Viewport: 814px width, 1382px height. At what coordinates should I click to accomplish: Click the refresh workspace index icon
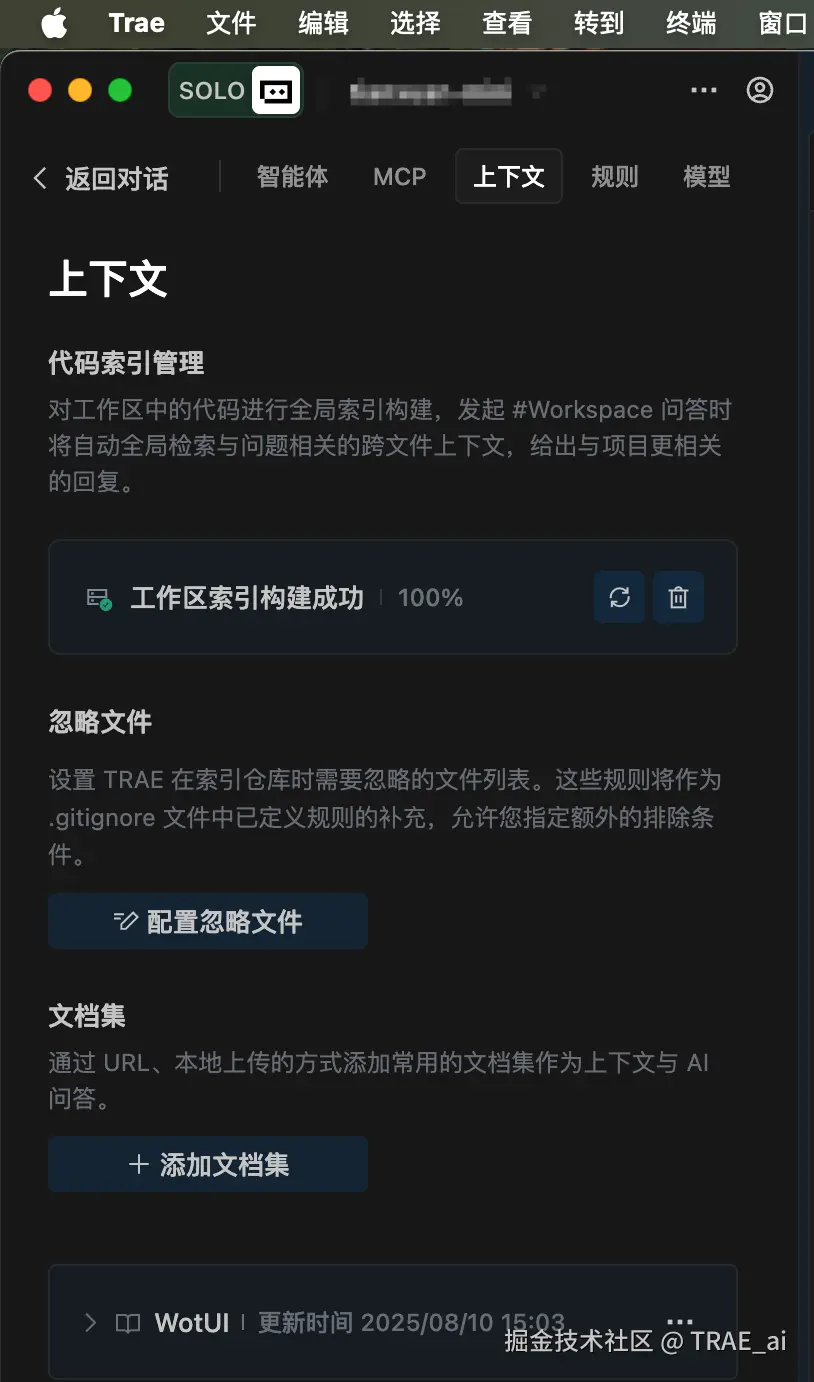(x=619, y=598)
